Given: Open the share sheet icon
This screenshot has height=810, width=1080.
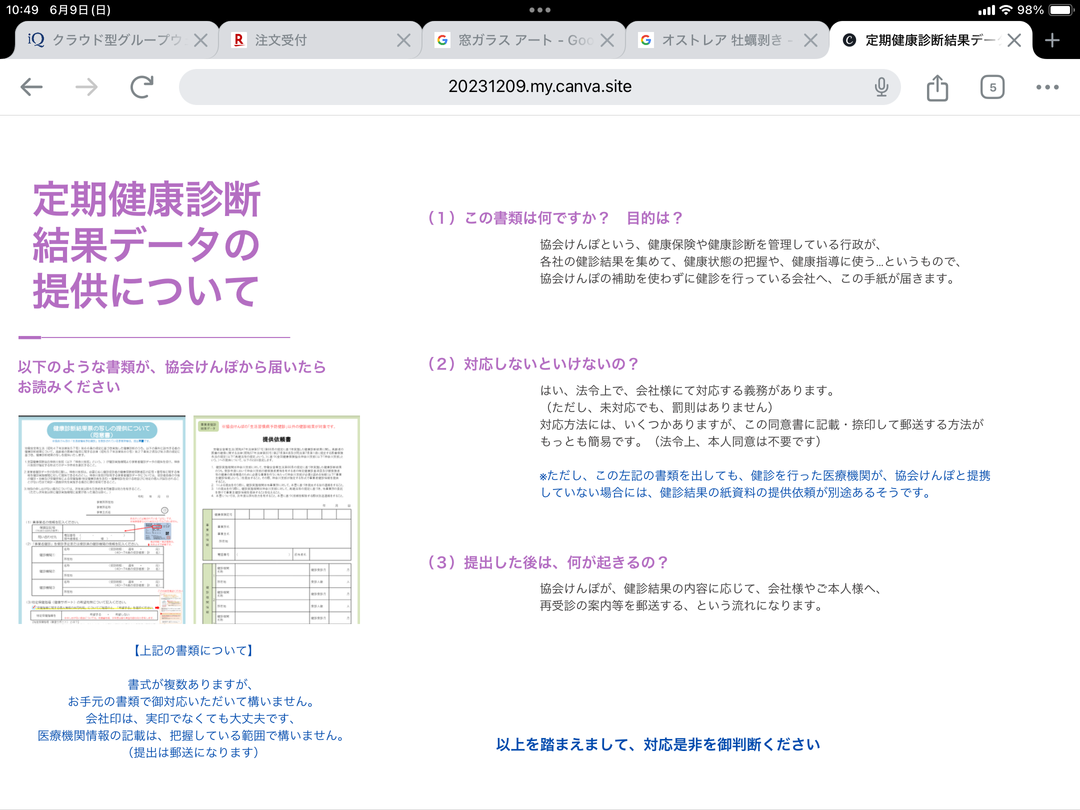Looking at the screenshot, I should tap(937, 87).
